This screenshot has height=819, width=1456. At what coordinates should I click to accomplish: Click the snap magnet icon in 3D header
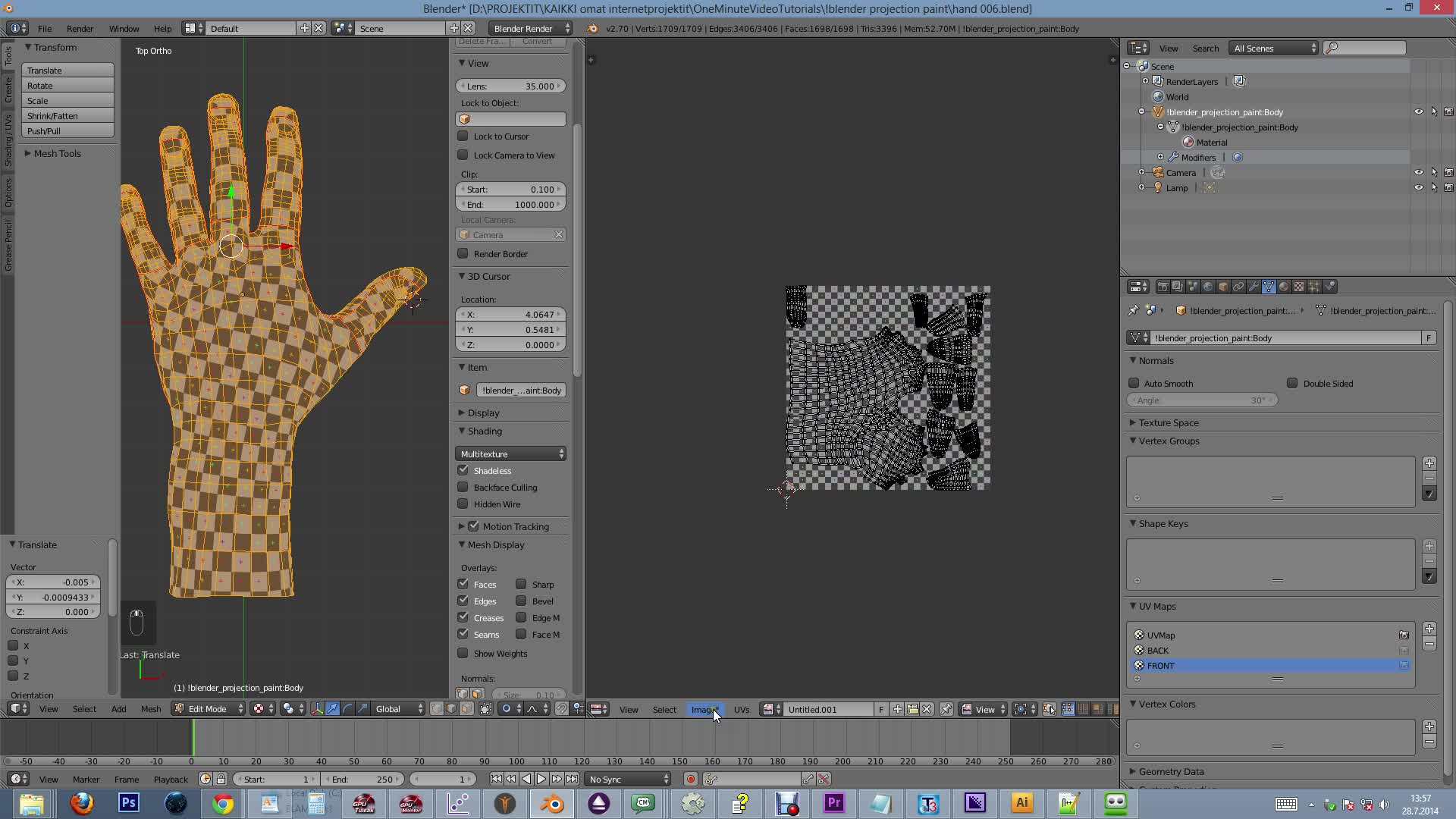[562, 709]
